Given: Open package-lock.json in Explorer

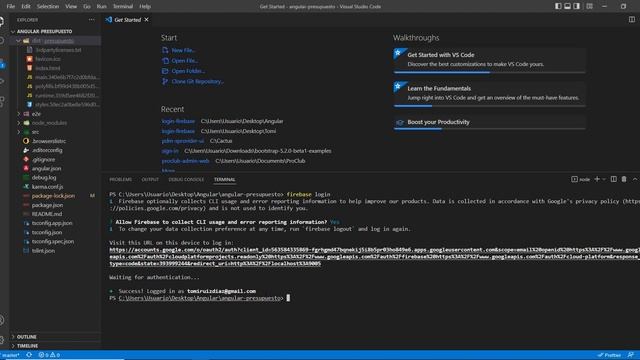Looking at the screenshot, I should coord(53,196).
